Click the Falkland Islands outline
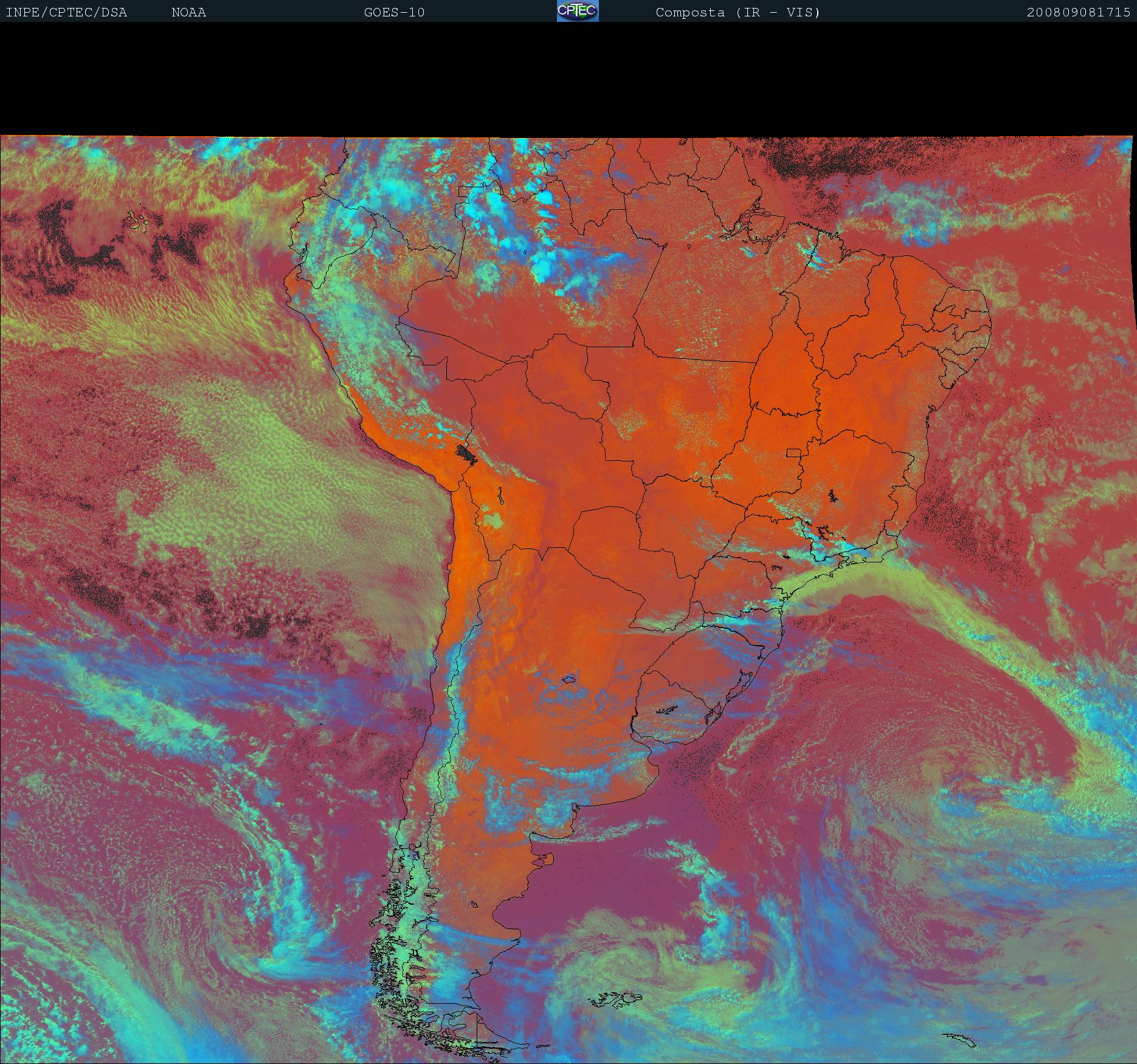 click(x=615, y=998)
